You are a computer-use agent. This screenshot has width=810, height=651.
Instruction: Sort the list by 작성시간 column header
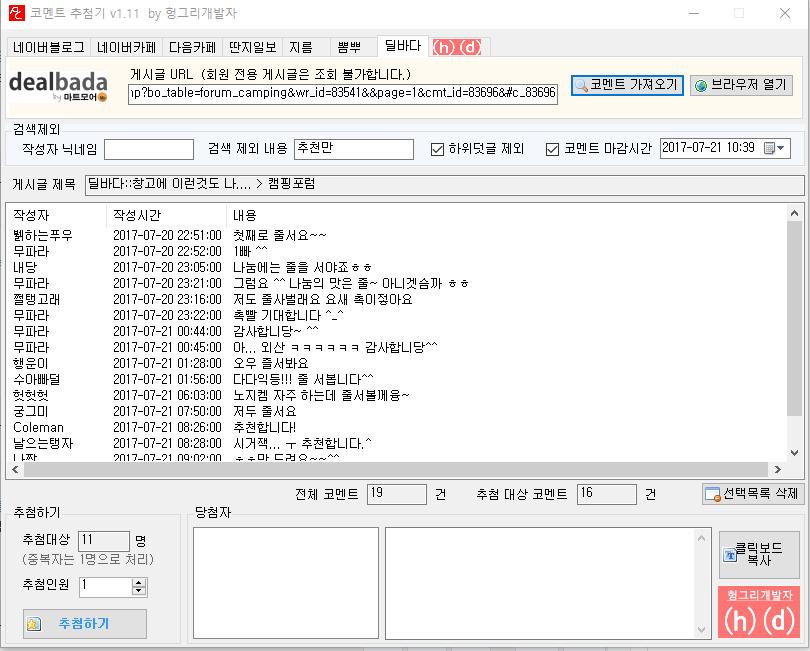pos(137,215)
